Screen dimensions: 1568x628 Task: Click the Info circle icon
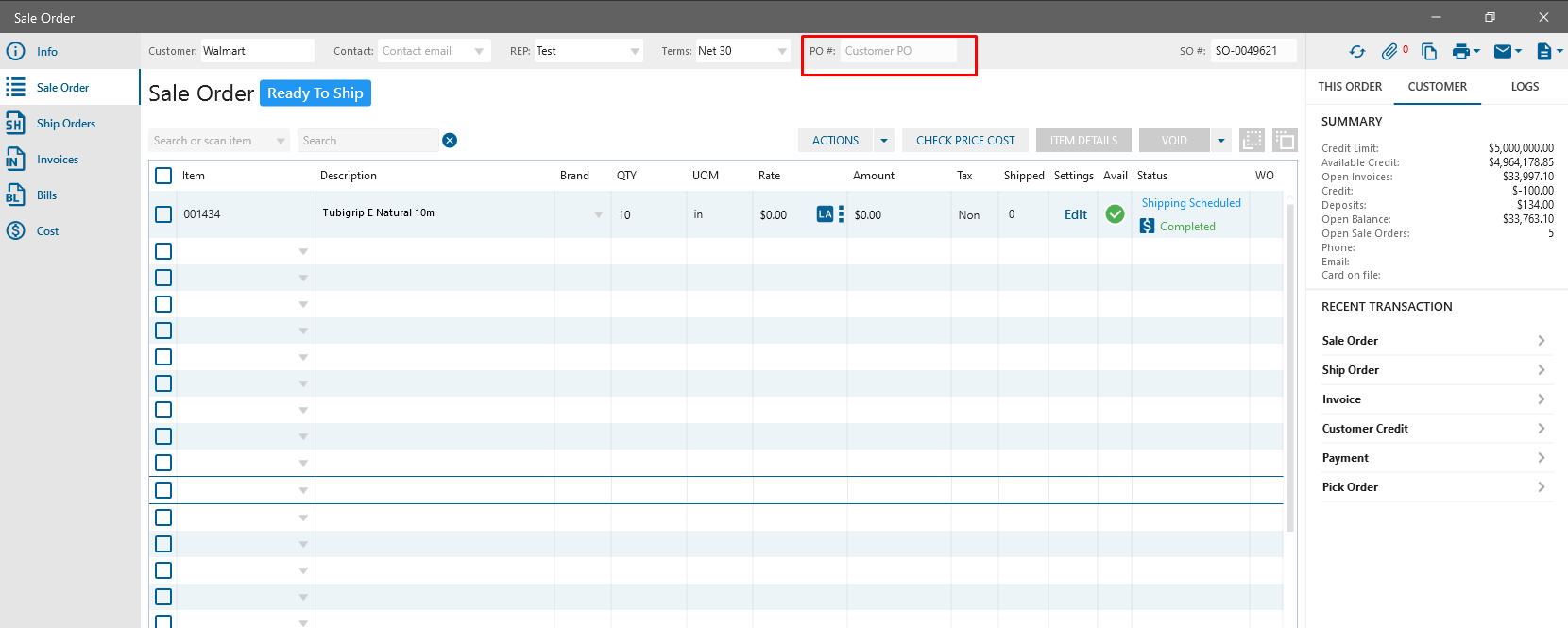coord(15,51)
